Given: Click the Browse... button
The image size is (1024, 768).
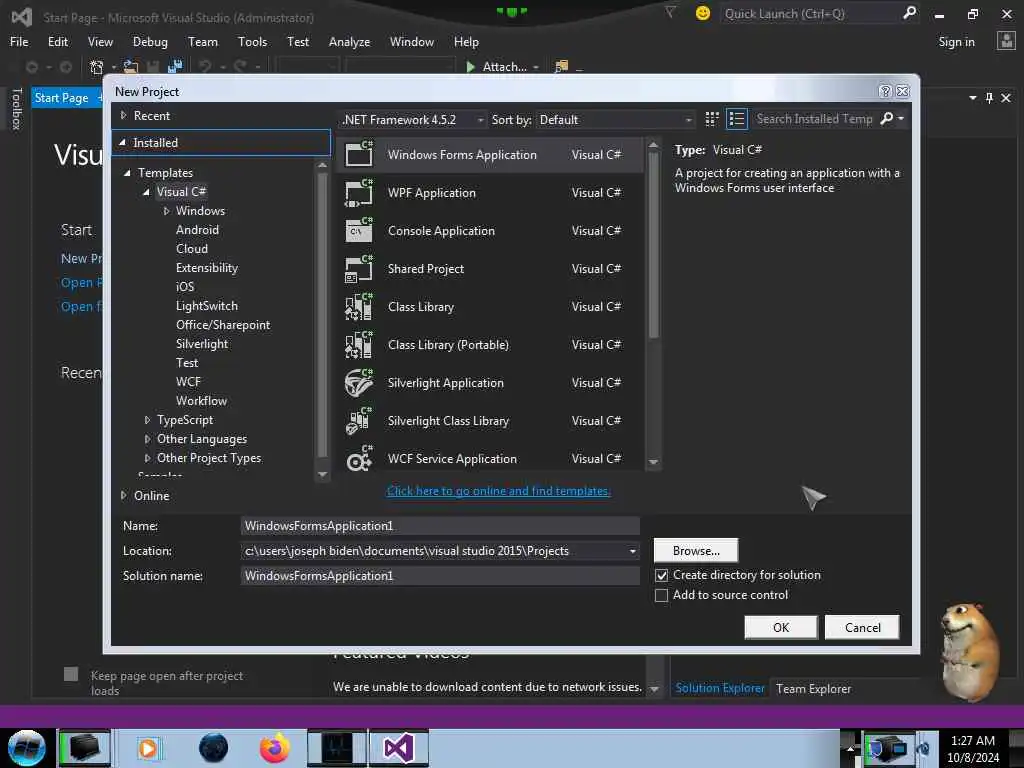Looking at the screenshot, I should click(x=696, y=551).
